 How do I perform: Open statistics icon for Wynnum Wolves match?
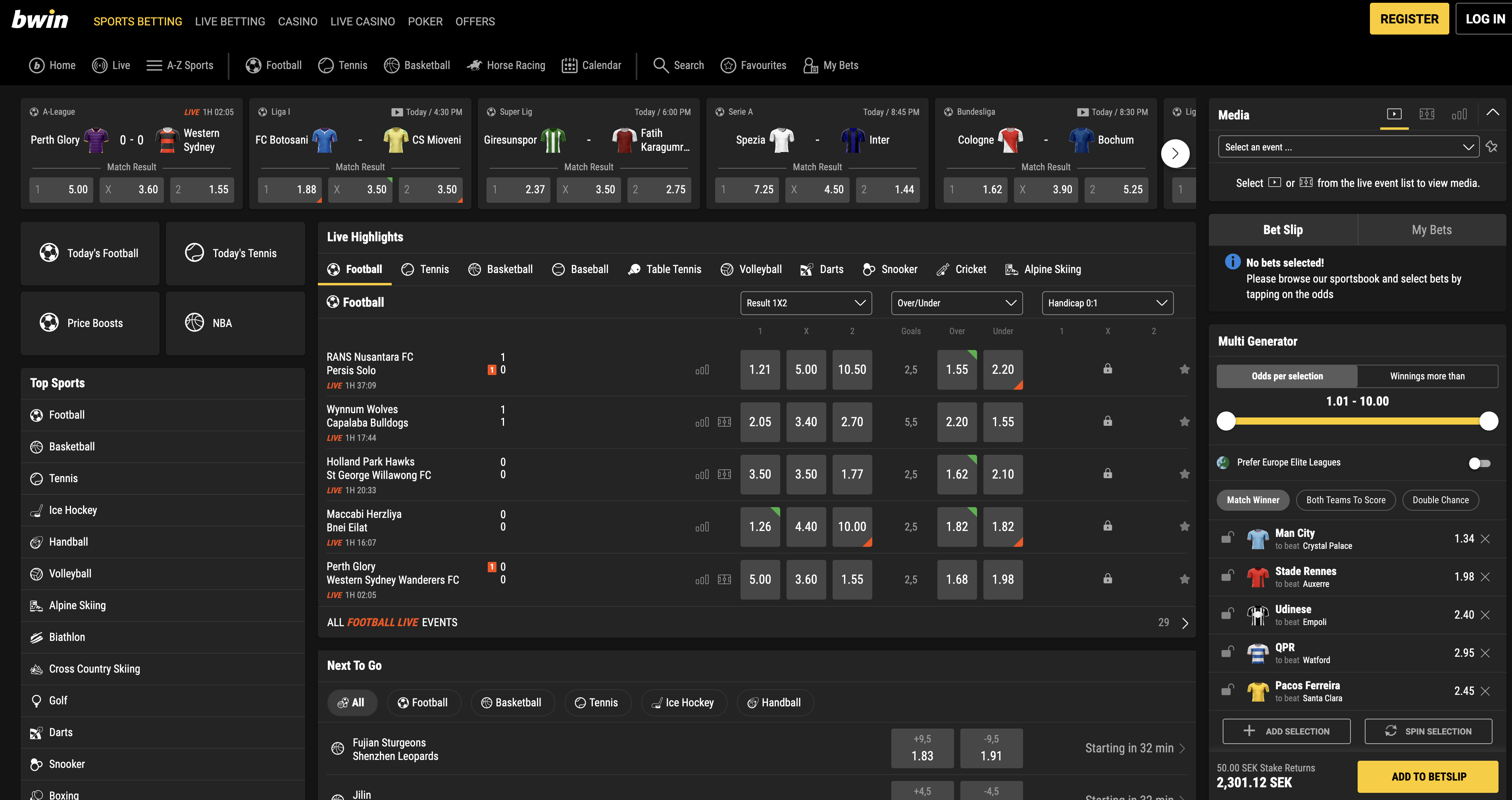point(702,422)
